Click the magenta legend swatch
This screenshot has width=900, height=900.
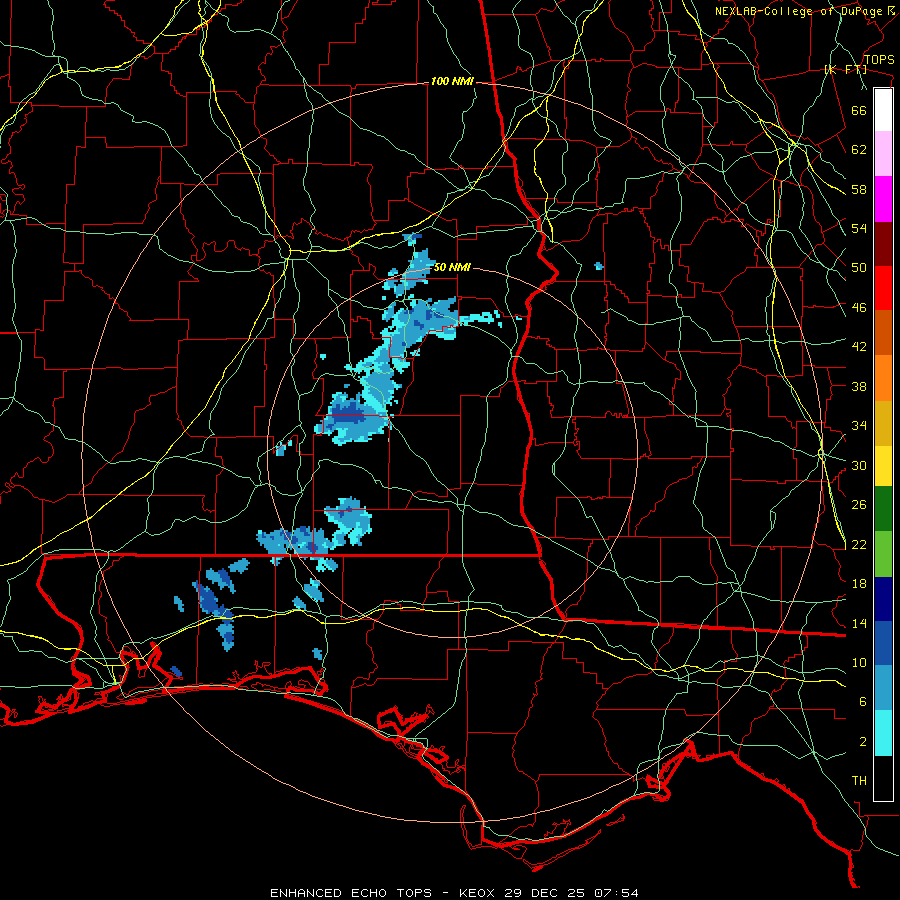883,199
